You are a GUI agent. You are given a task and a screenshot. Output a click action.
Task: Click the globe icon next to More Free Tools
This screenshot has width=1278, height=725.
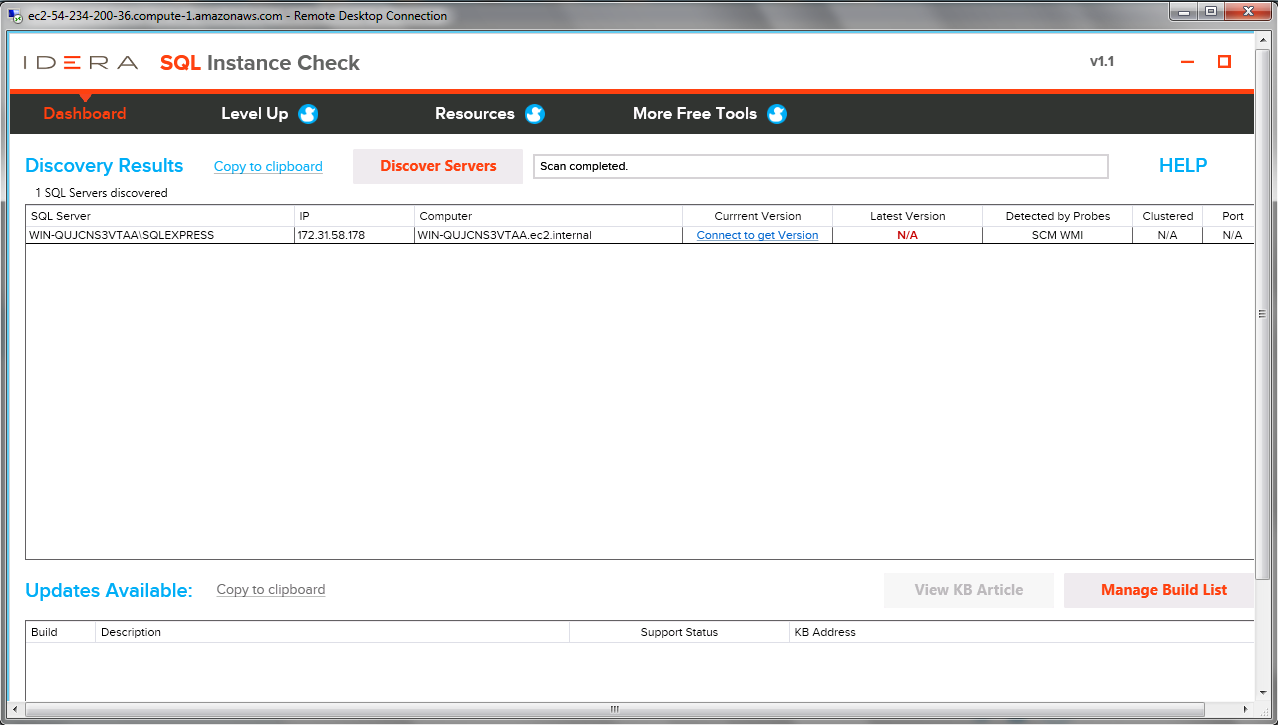(777, 114)
